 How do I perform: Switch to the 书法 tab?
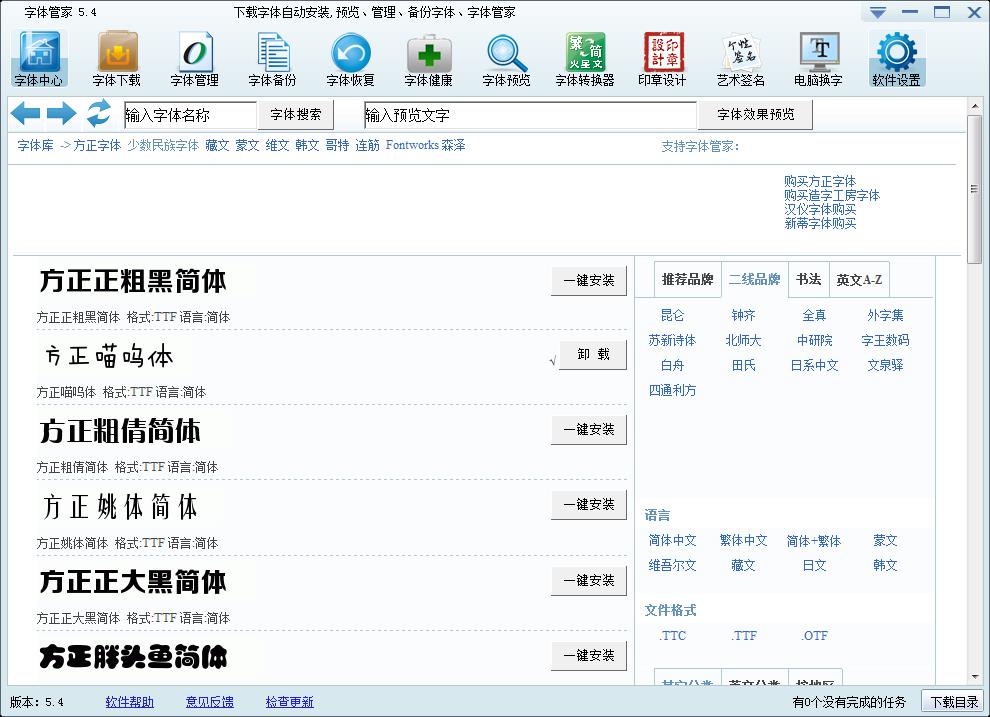click(808, 279)
